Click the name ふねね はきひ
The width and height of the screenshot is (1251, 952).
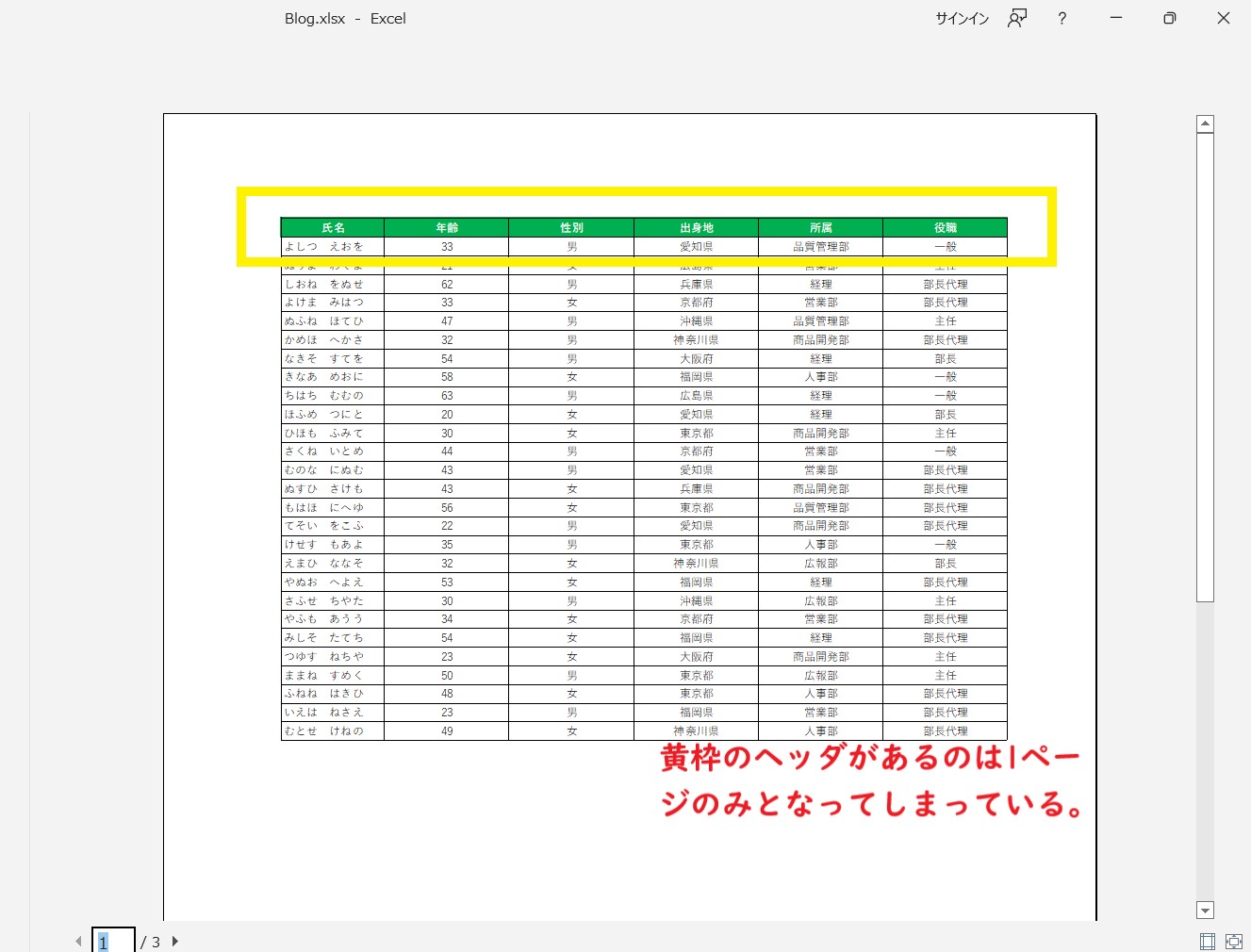pos(324,694)
